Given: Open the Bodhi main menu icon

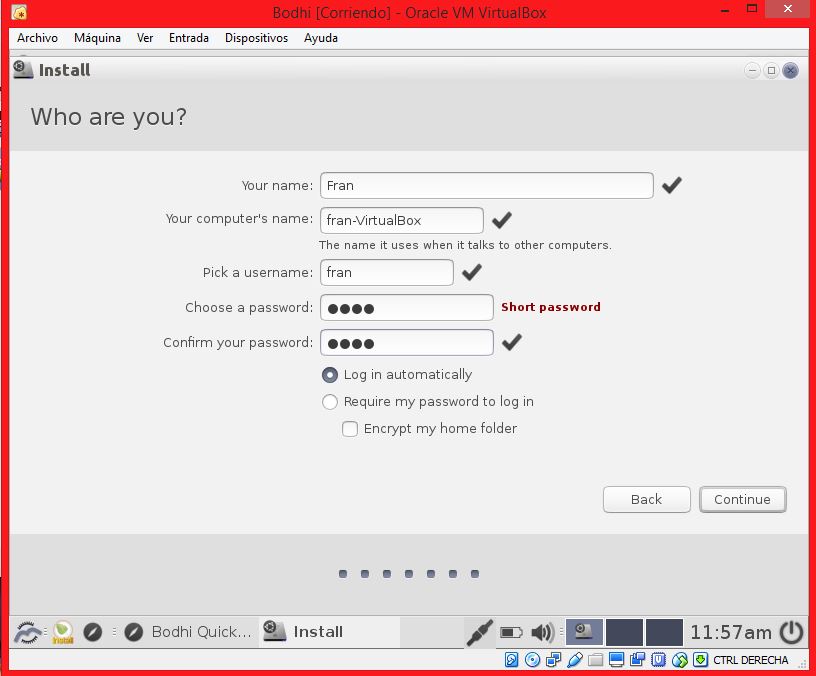Looking at the screenshot, I should click(x=27, y=632).
